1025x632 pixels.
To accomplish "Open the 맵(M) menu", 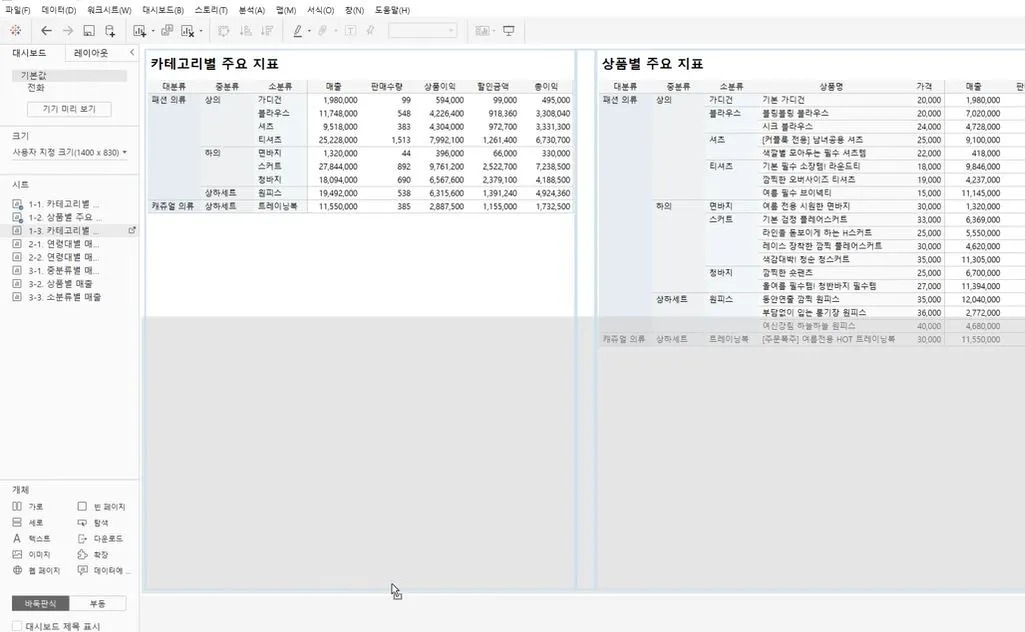I will 286,10.
